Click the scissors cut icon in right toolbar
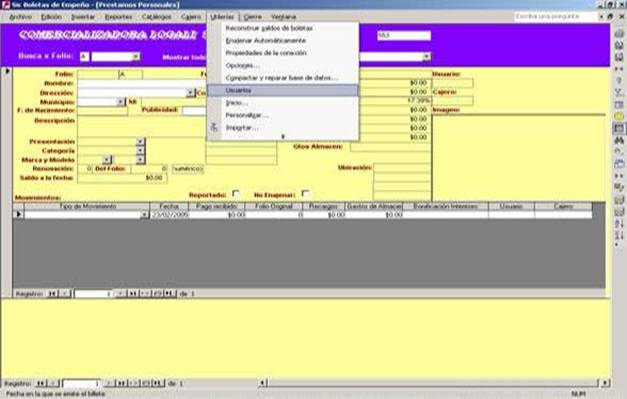The image size is (627, 399). pyautogui.click(x=619, y=93)
